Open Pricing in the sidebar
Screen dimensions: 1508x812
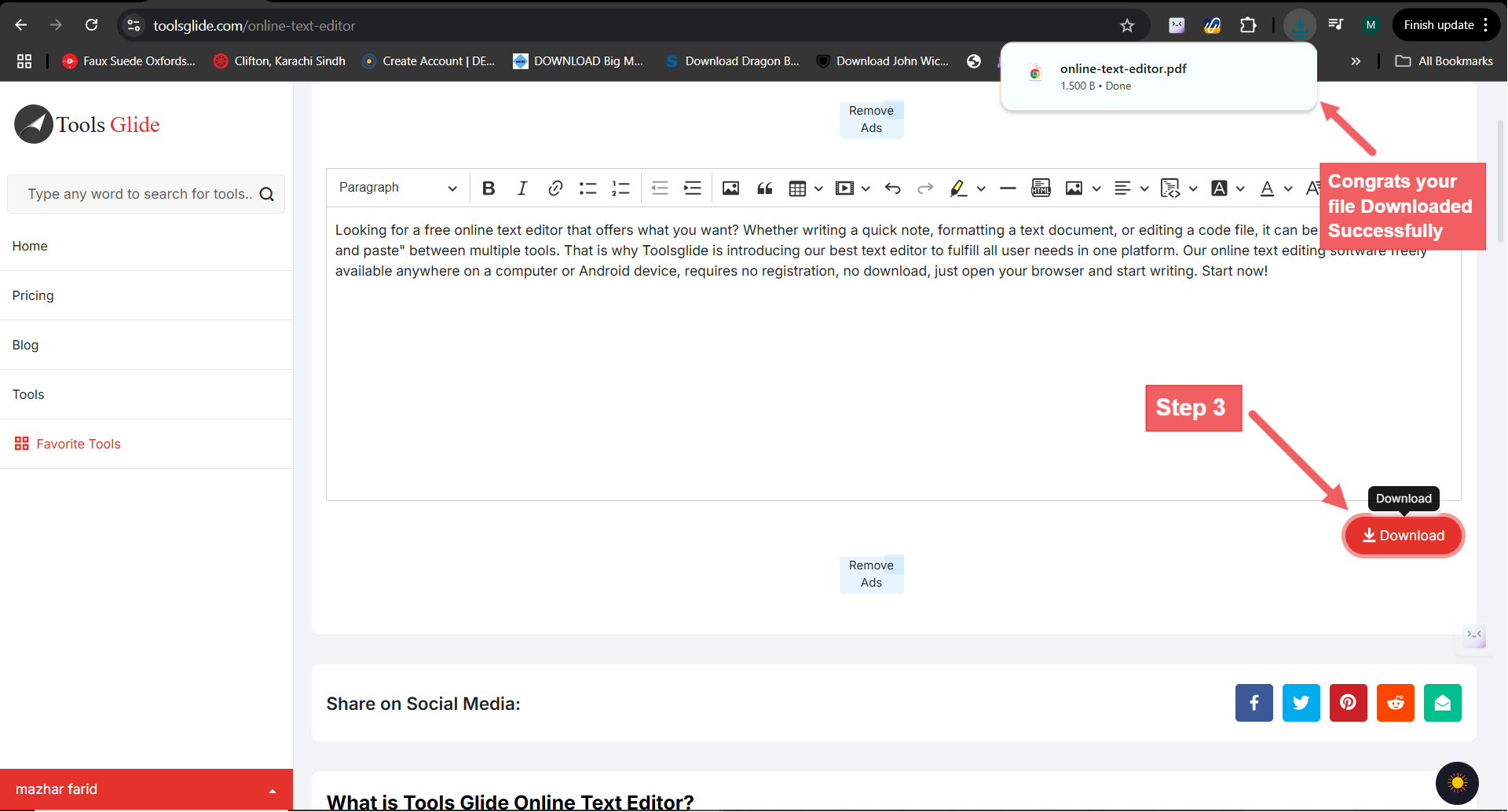click(x=33, y=295)
